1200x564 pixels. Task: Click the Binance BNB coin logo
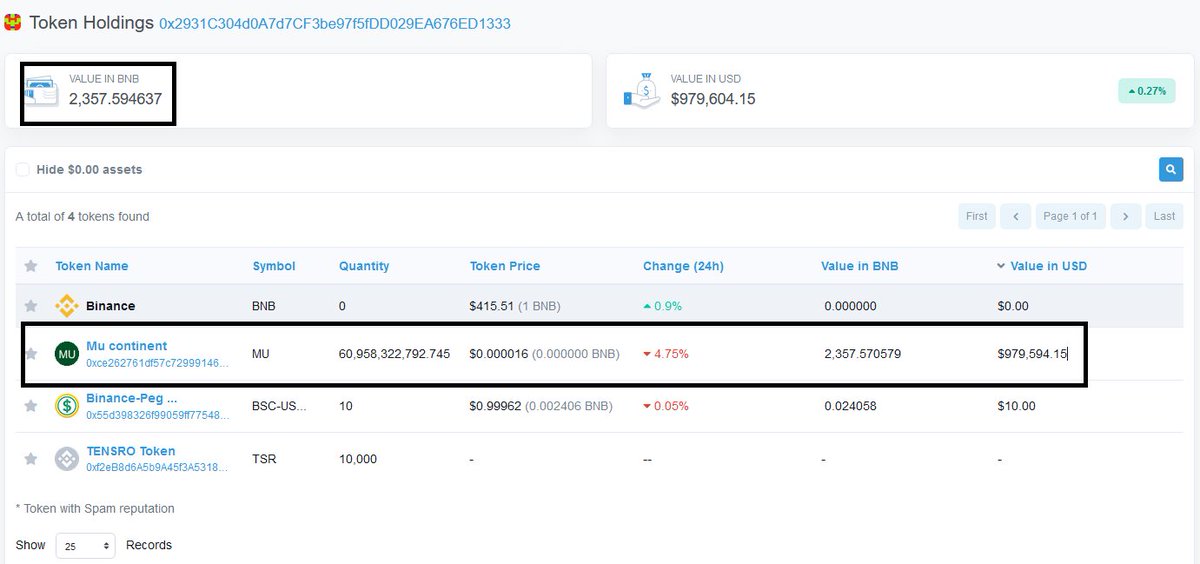click(67, 306)
